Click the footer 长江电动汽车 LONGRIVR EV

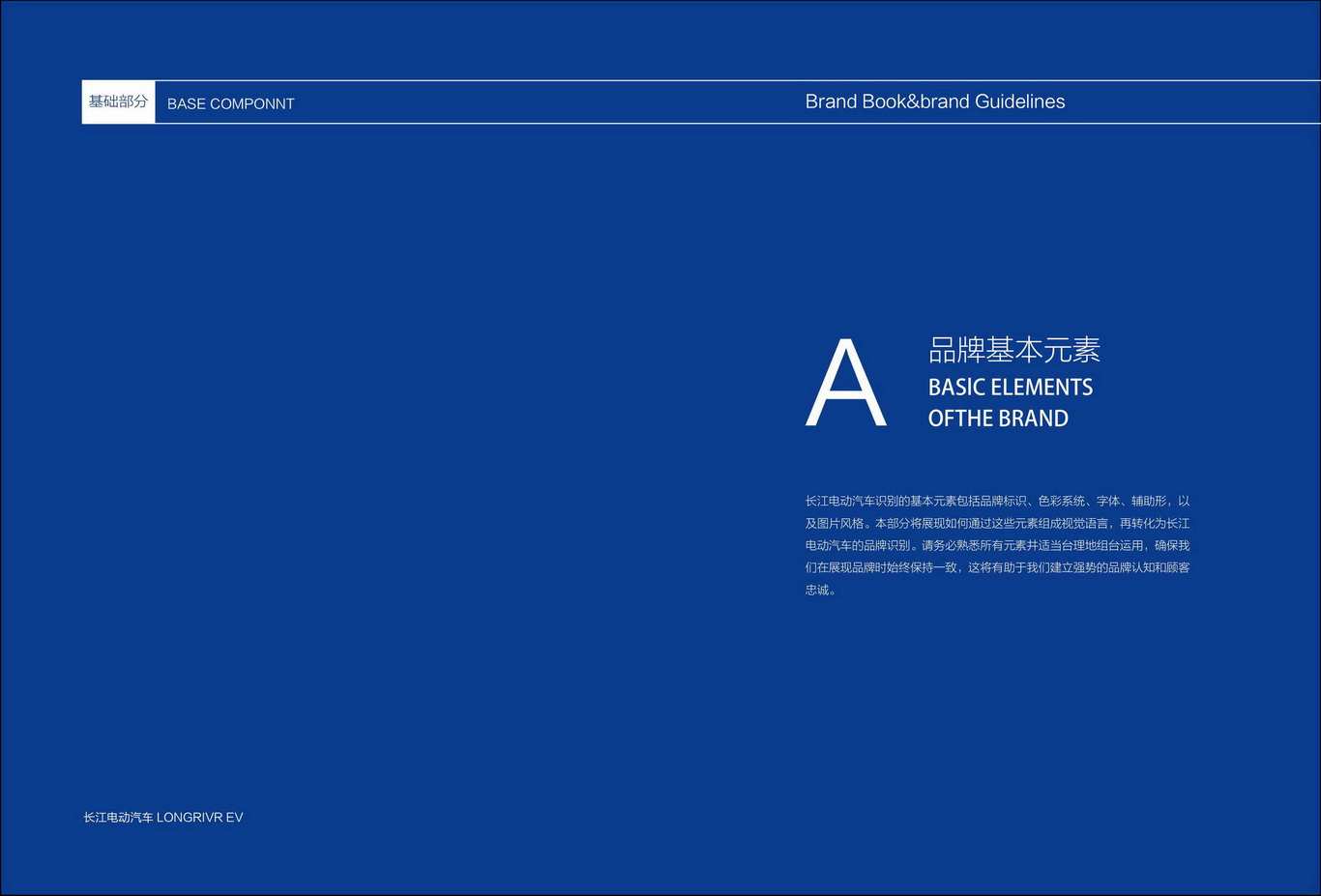(163, 817)
